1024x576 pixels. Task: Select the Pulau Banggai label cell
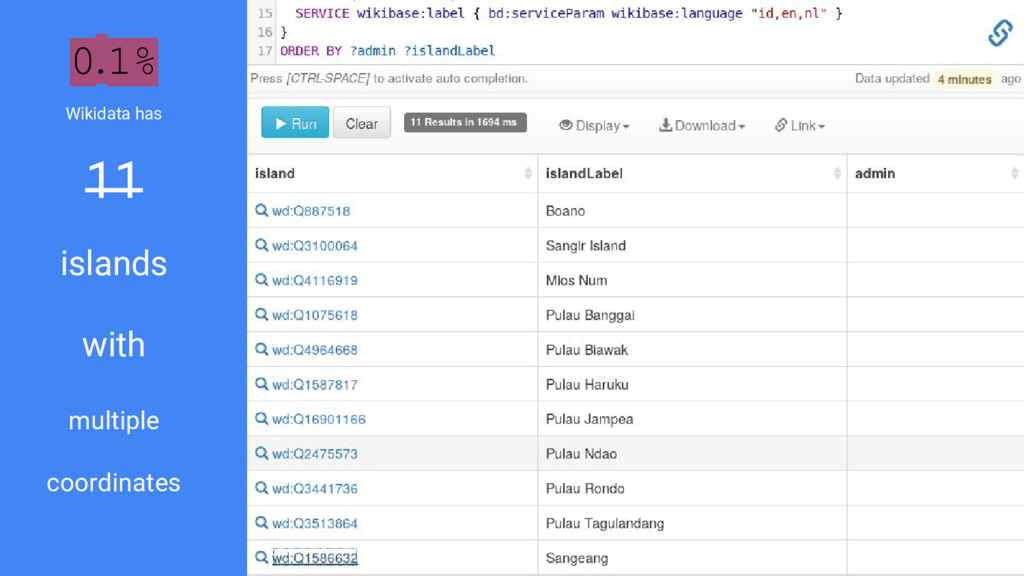tap(692, 314)
